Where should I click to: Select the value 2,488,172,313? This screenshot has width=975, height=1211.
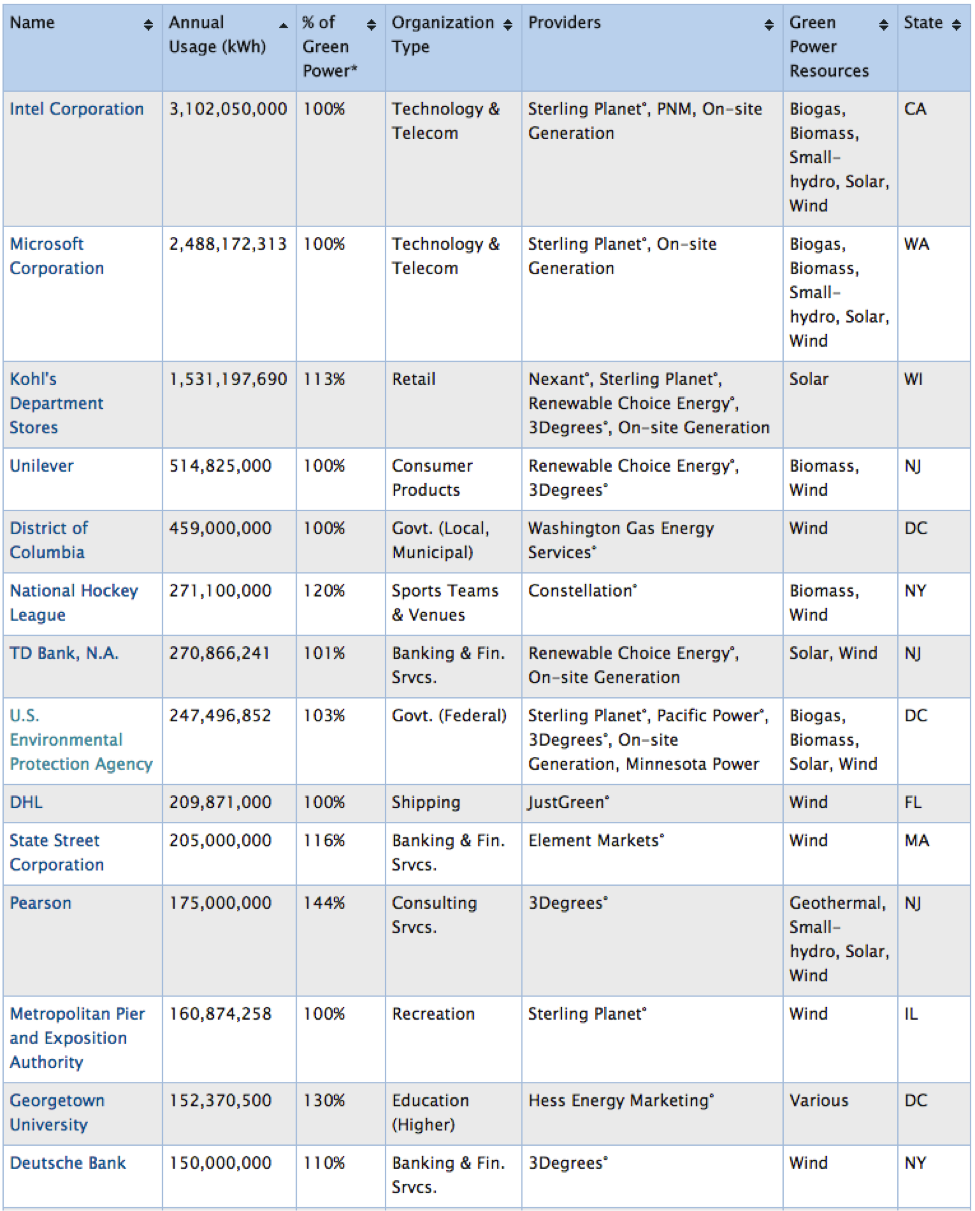click(228, 244)
